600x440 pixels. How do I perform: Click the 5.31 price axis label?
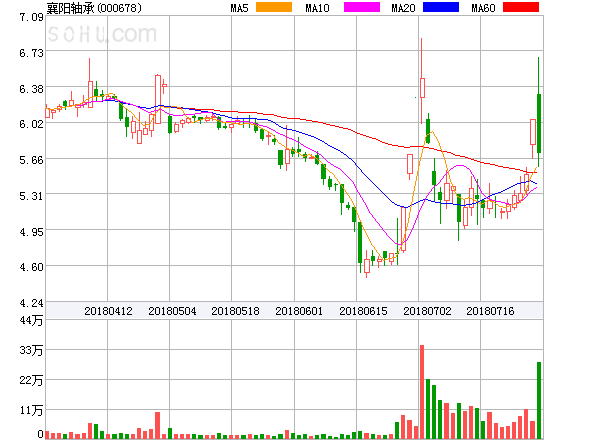tap(31, 196)
